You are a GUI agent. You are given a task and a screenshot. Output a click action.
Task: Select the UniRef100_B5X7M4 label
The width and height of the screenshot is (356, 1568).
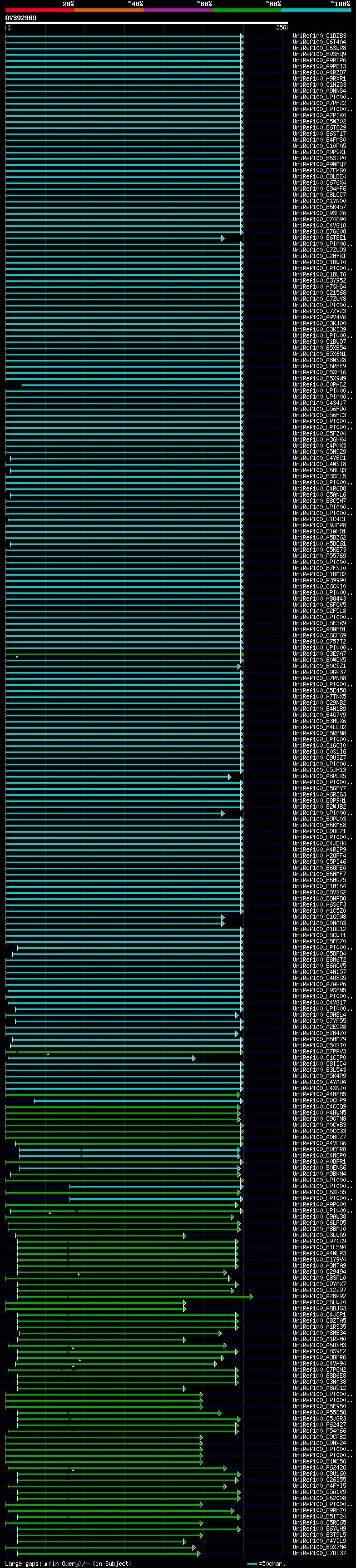319,1547
